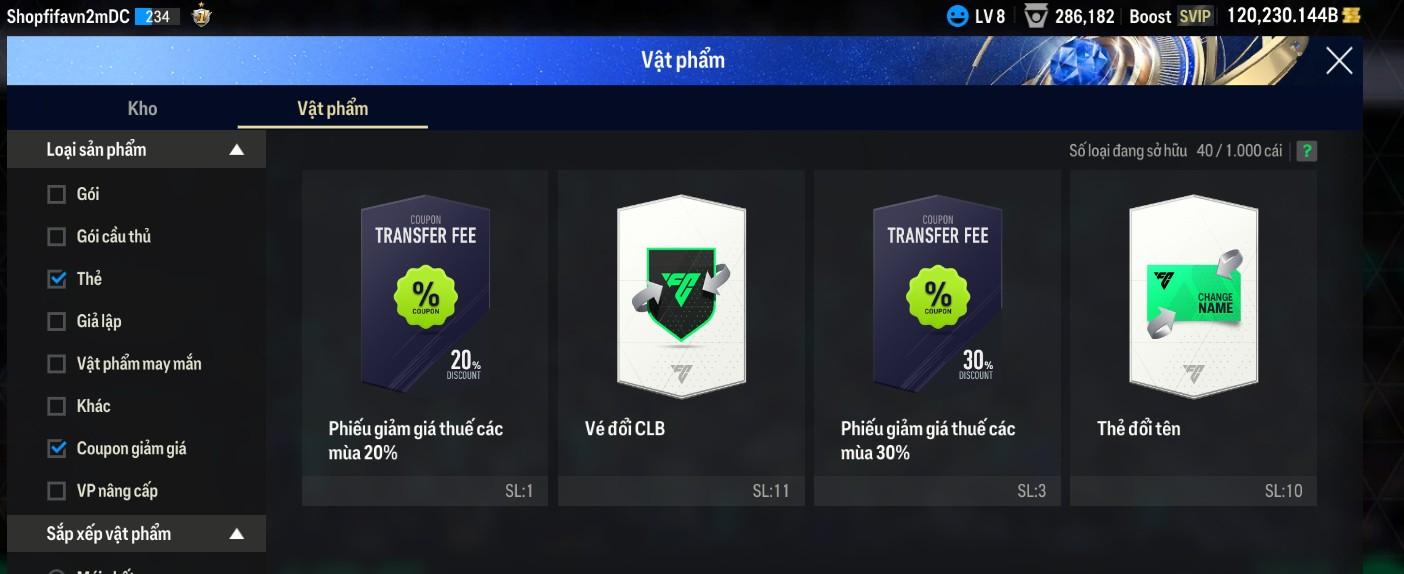Screen dimensions: 1404x574
Task: Uncheck the Thẻ checkbox
Action: coord(57,279)
